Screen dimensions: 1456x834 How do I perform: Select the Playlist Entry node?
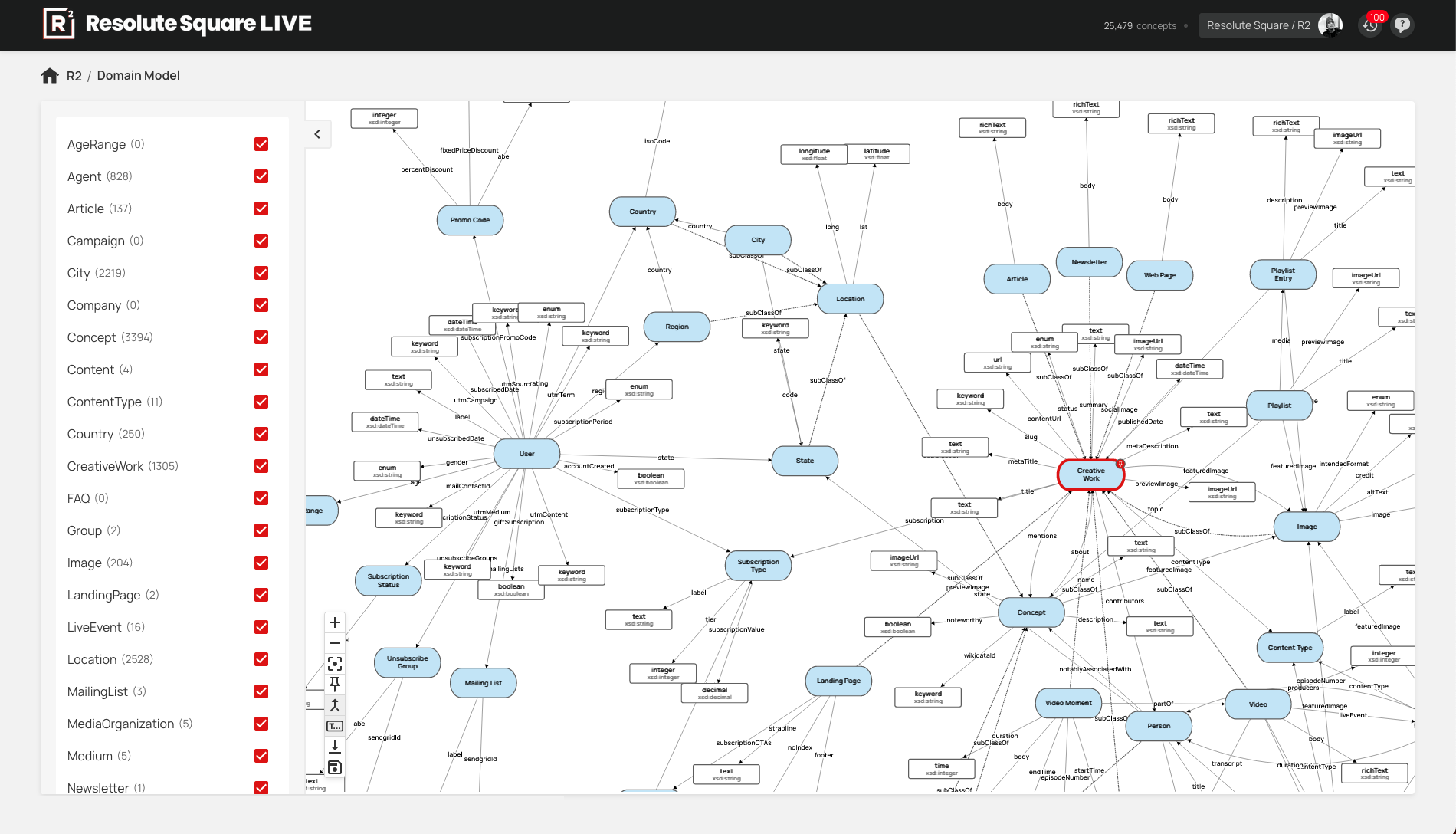[1283, 274]
